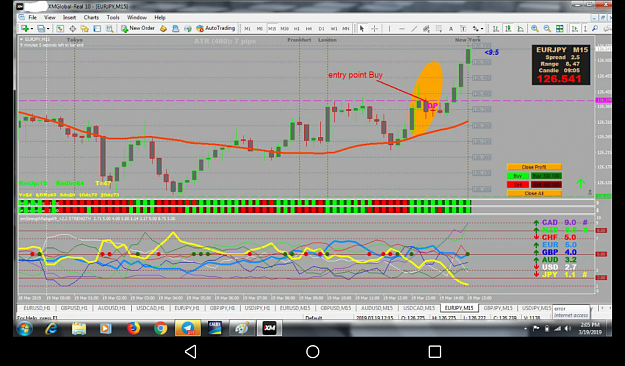Click the green Buy button
This screenshot has width=625, height=366.
[x=518, y=176]
